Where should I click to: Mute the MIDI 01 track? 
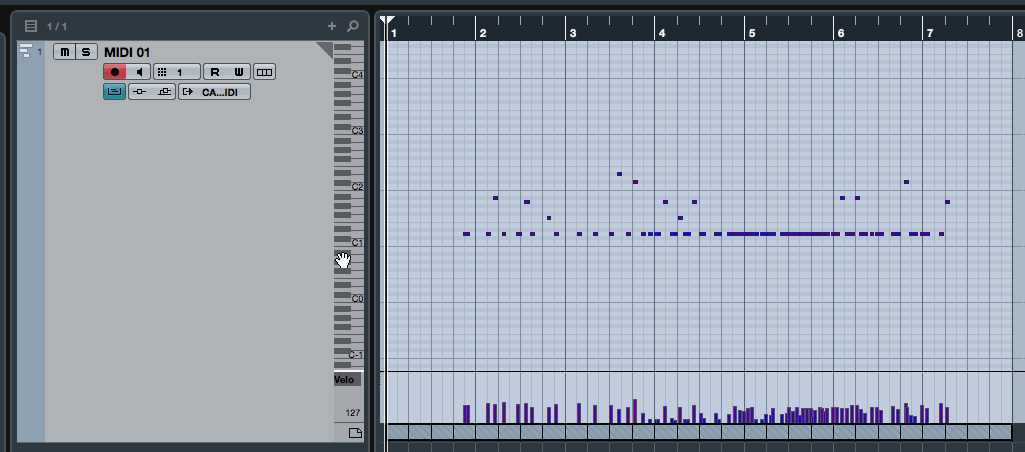pos(65,52)
